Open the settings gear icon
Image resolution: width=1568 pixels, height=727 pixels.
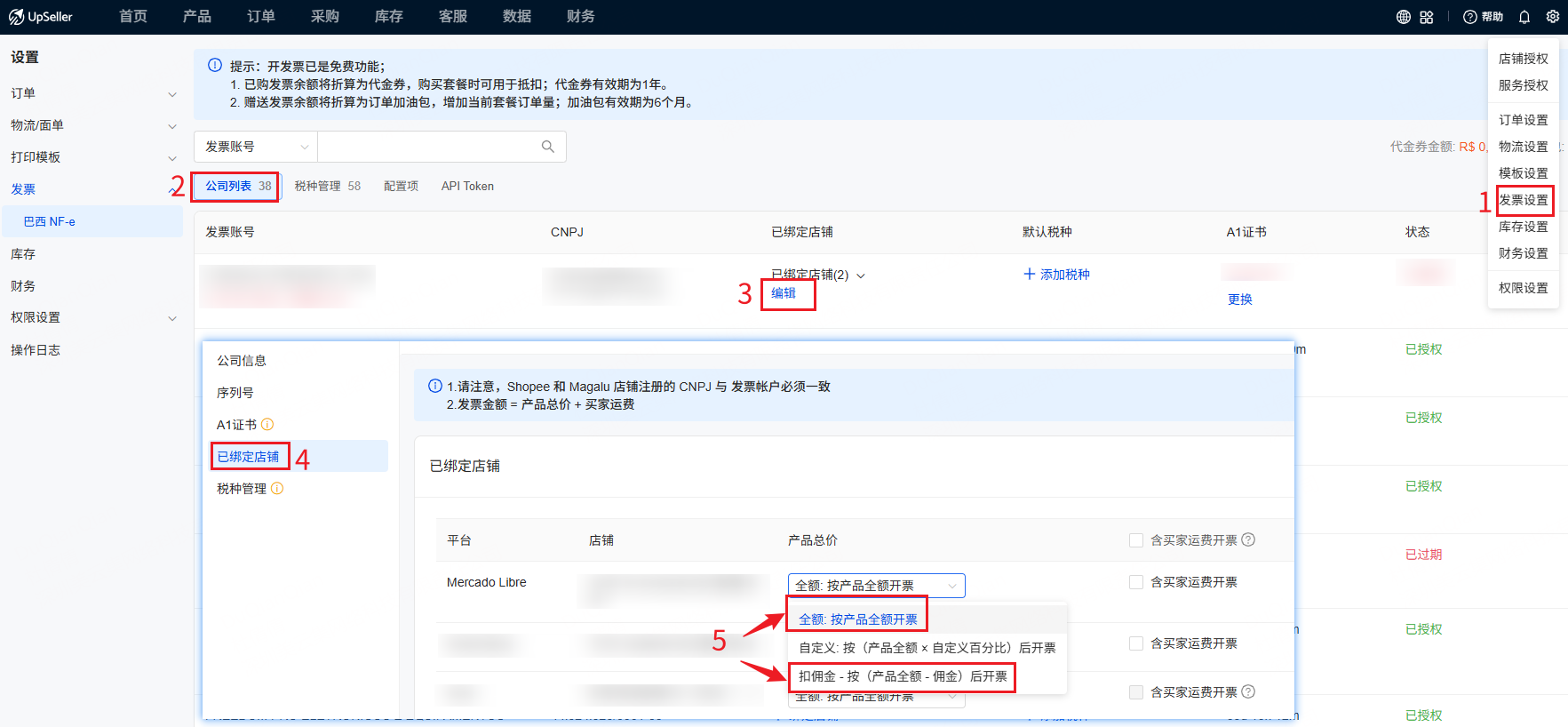(x=1552, y=17)
